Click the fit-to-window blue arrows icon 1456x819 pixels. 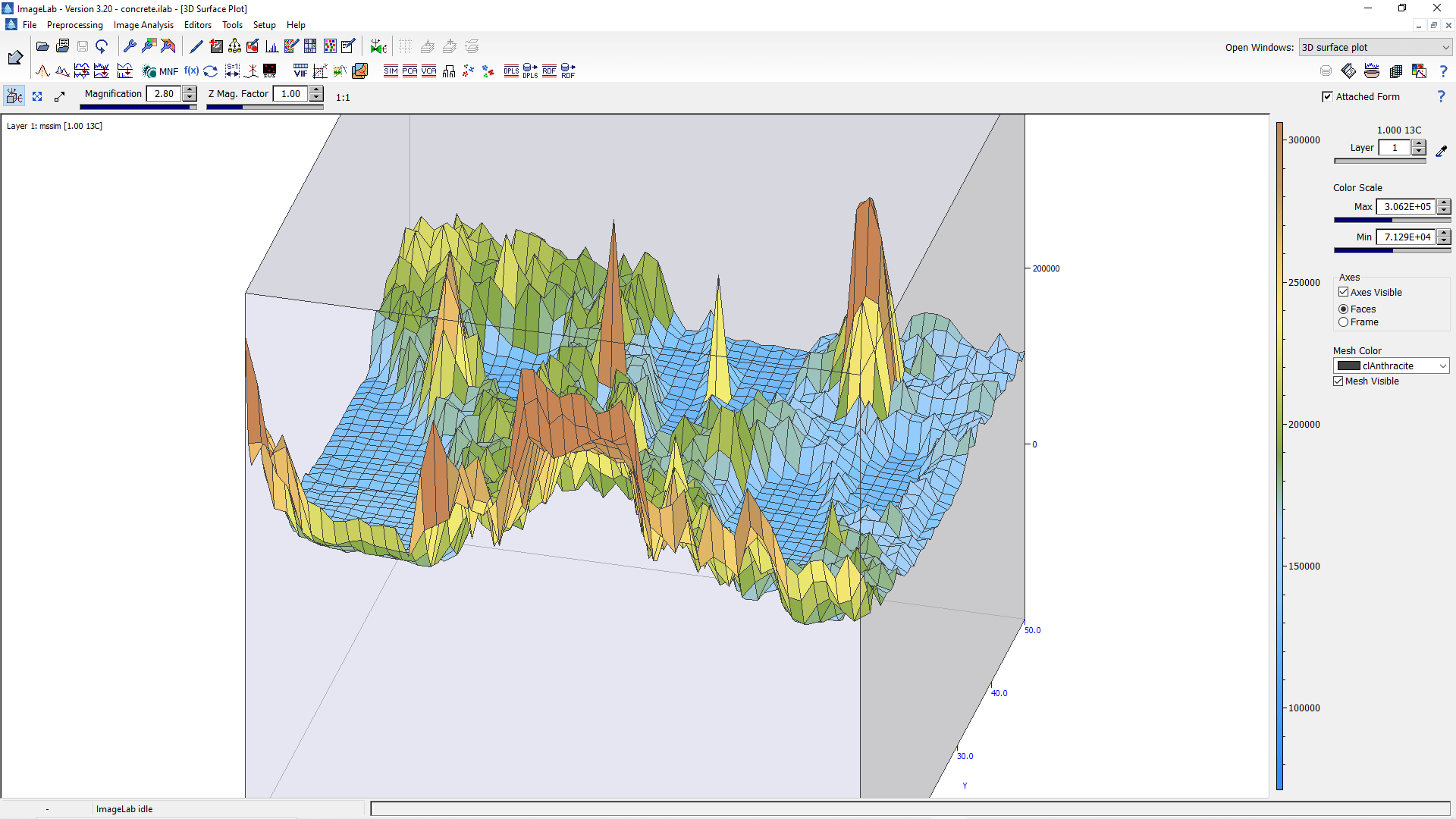point(37,96)
